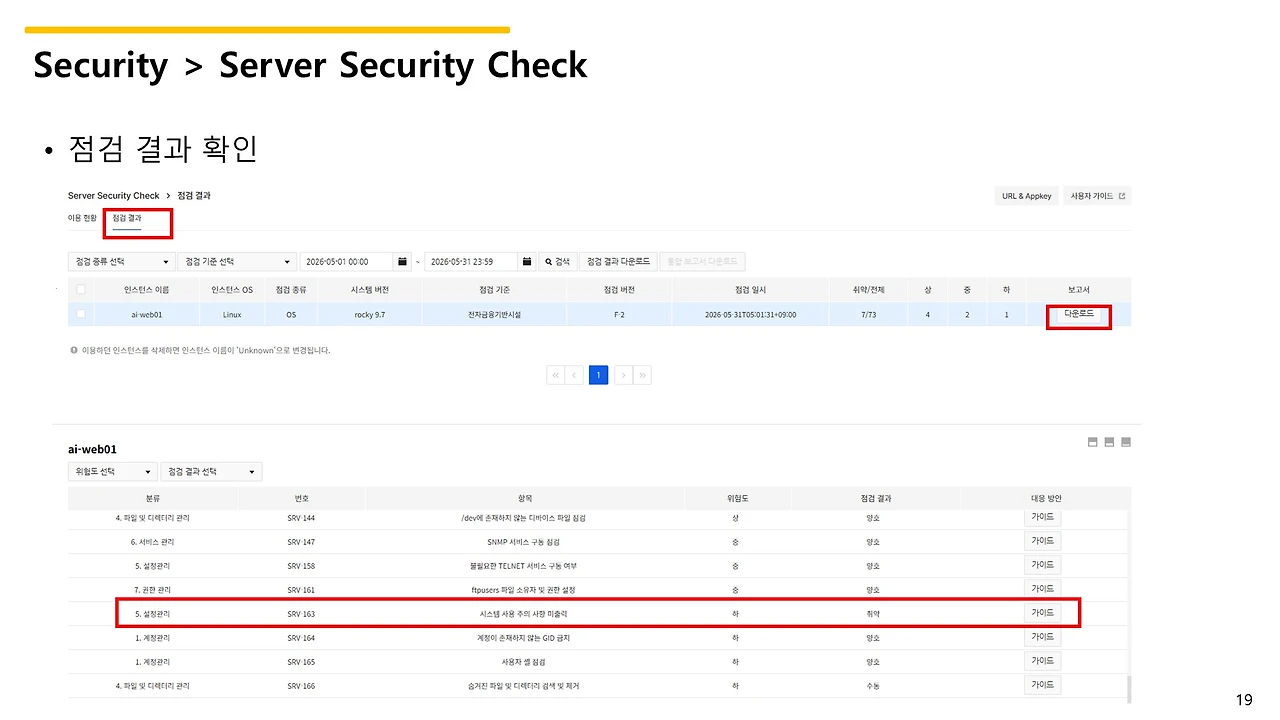Open 가이드 for SRV-163 row
The width and height of the screenshot is (1280, 720).
(x=1042, y=613)
